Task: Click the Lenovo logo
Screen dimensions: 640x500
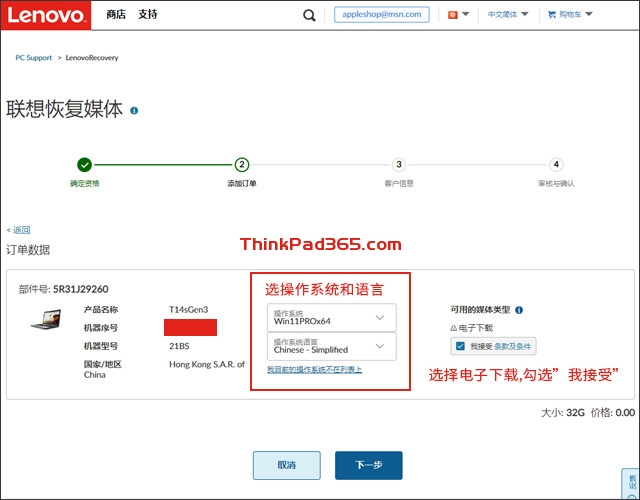Action: [x=46, y=15]
